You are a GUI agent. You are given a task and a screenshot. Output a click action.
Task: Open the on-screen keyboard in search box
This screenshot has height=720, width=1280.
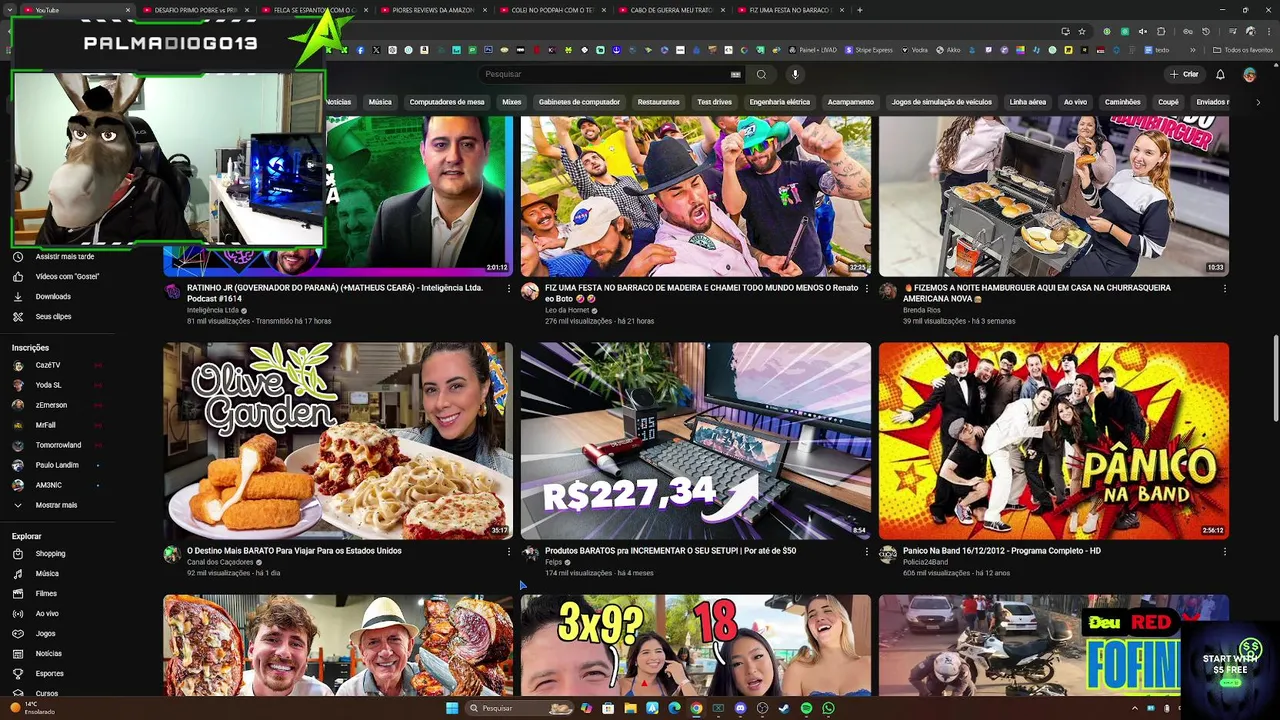pyautogui.click(x=736, y=74)
